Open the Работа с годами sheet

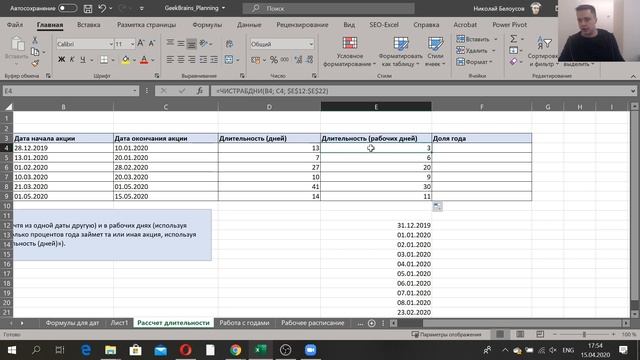tap(244, 323)
